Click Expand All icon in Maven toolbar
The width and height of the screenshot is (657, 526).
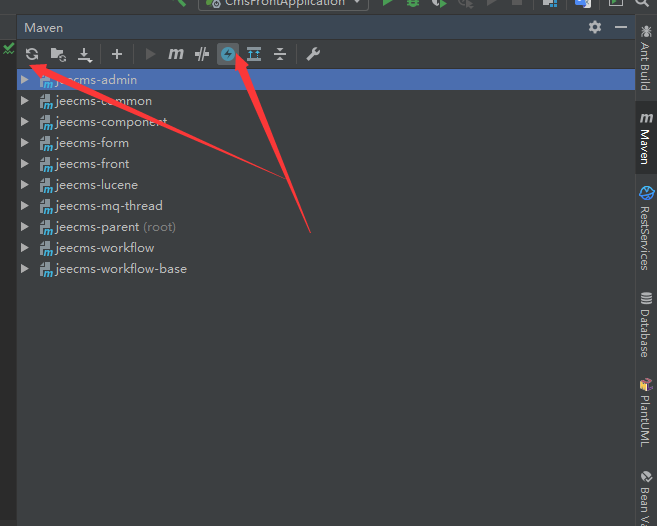[x=254, y=54]
